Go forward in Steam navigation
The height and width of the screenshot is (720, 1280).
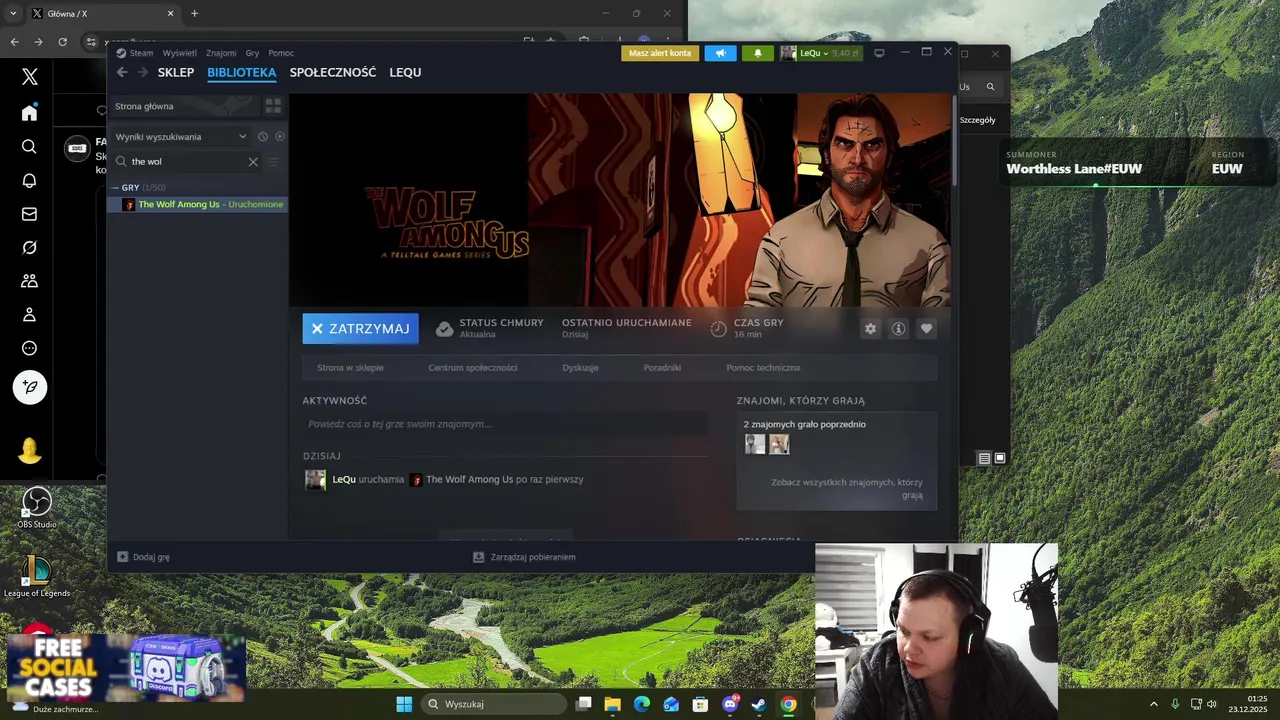(x=143, y=72)
